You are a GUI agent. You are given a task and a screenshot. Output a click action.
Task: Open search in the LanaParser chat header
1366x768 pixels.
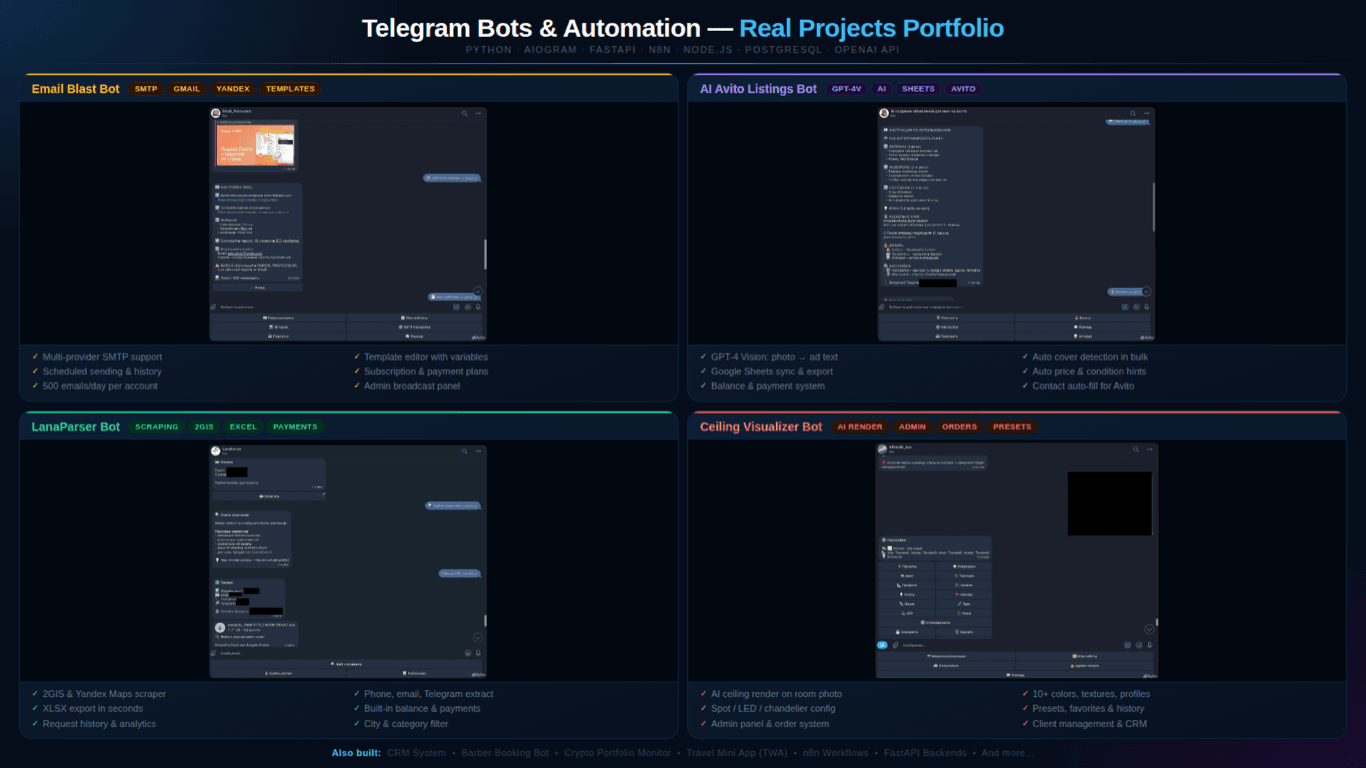(x=465, y=451)
